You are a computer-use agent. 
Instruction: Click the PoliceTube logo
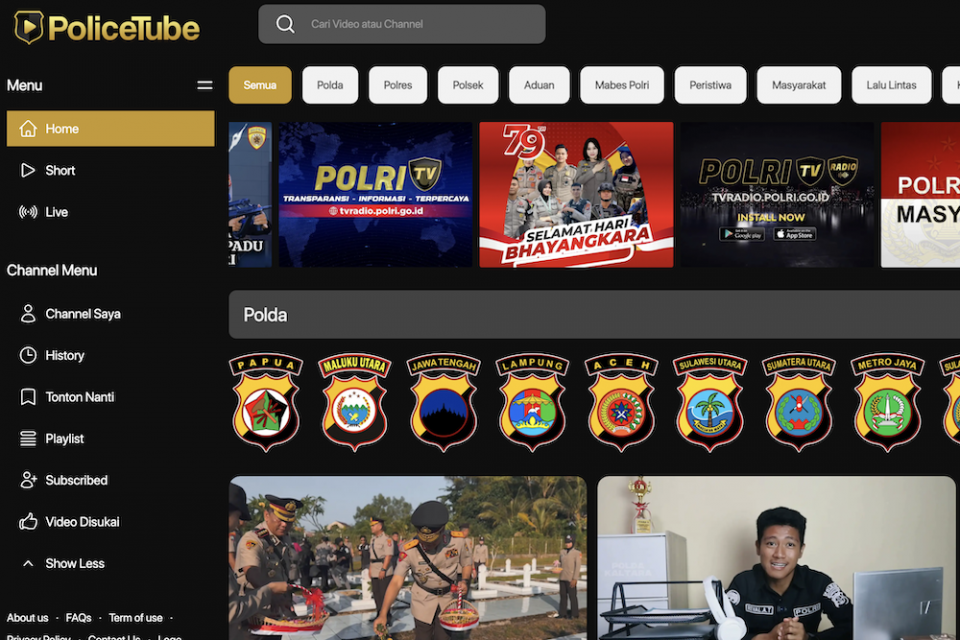pyautogui.click(x=107, y=27)
